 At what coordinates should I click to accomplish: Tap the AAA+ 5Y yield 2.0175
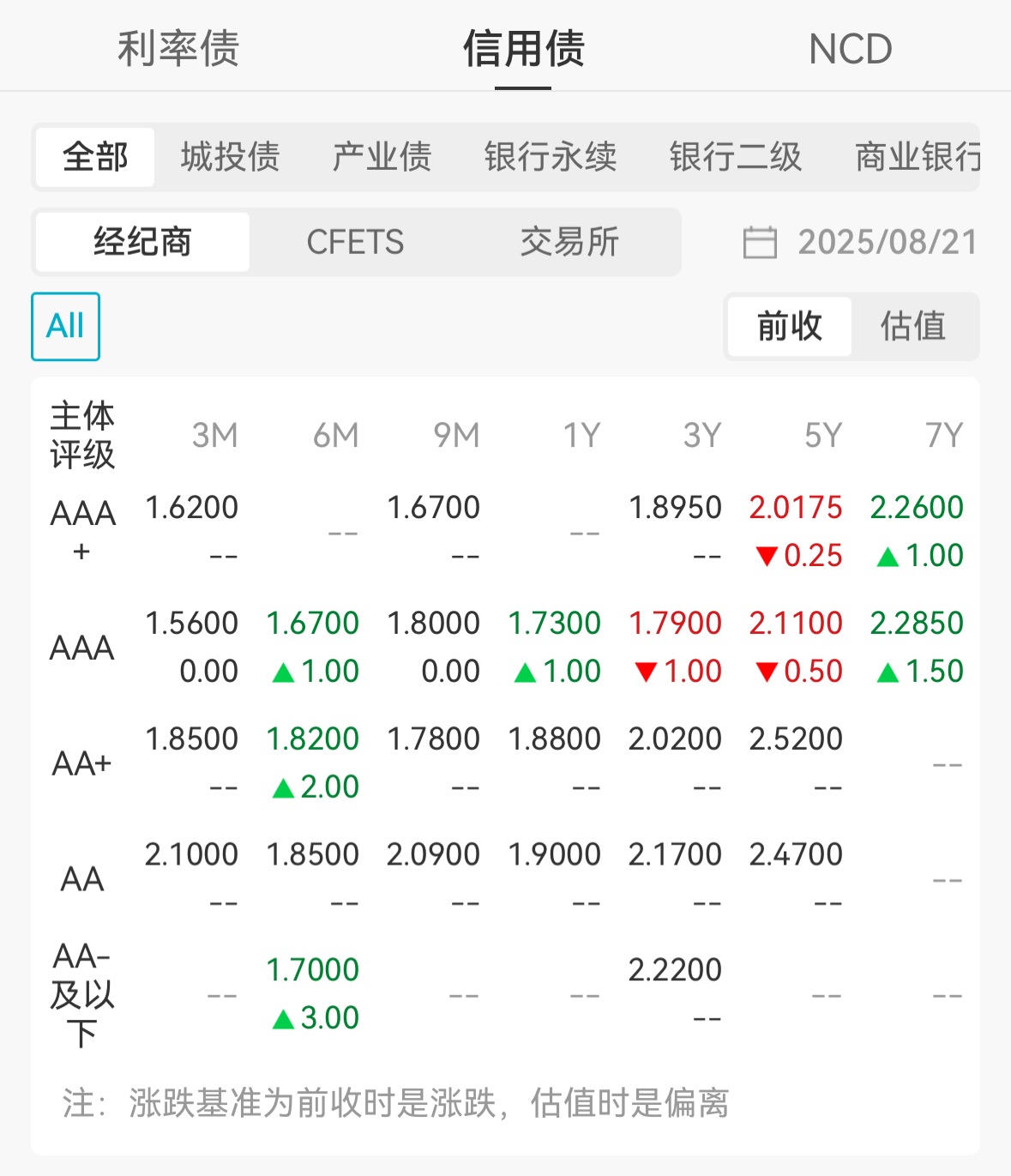pos(796,507)
